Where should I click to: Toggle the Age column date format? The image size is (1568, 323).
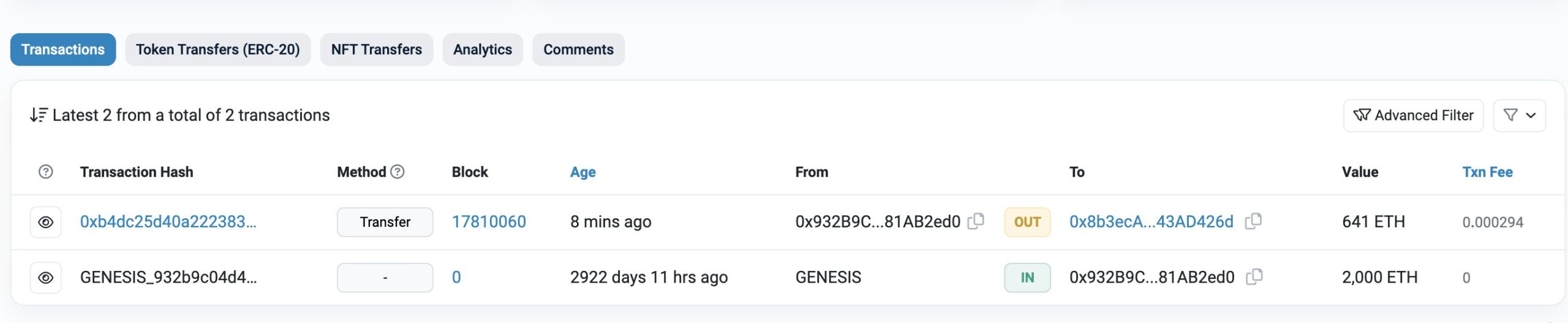pyautogui.click(x=582, y=172)
